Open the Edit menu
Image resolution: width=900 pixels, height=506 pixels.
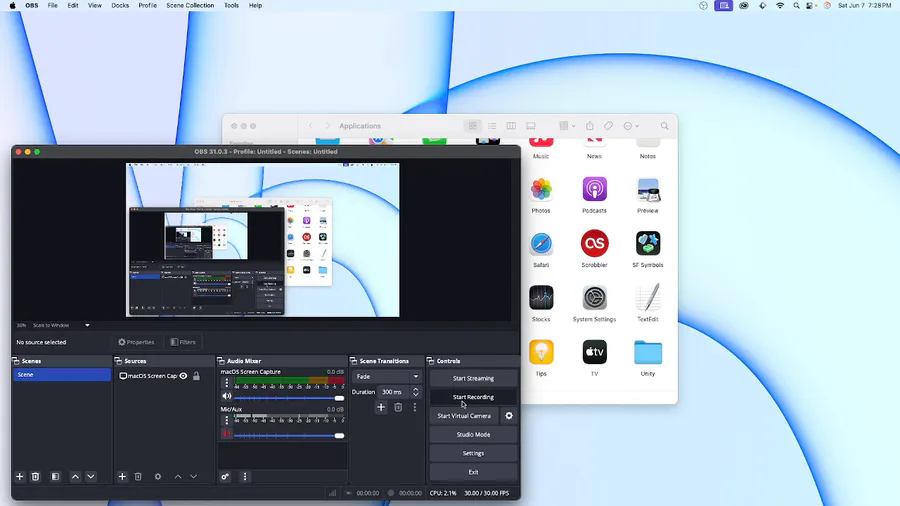pos(73,5)
